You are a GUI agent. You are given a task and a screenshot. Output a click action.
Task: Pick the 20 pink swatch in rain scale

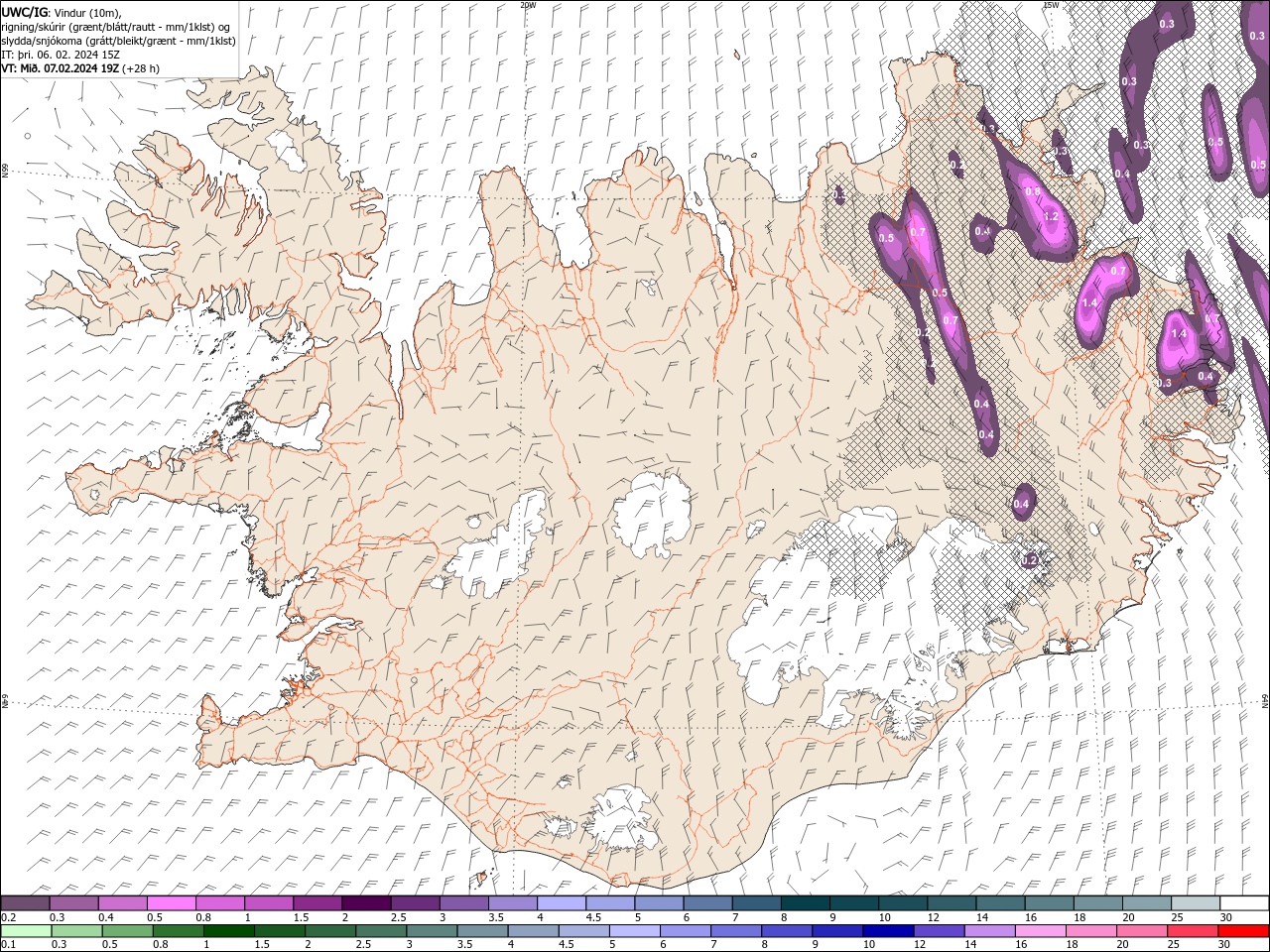(x=1141, y=931)
